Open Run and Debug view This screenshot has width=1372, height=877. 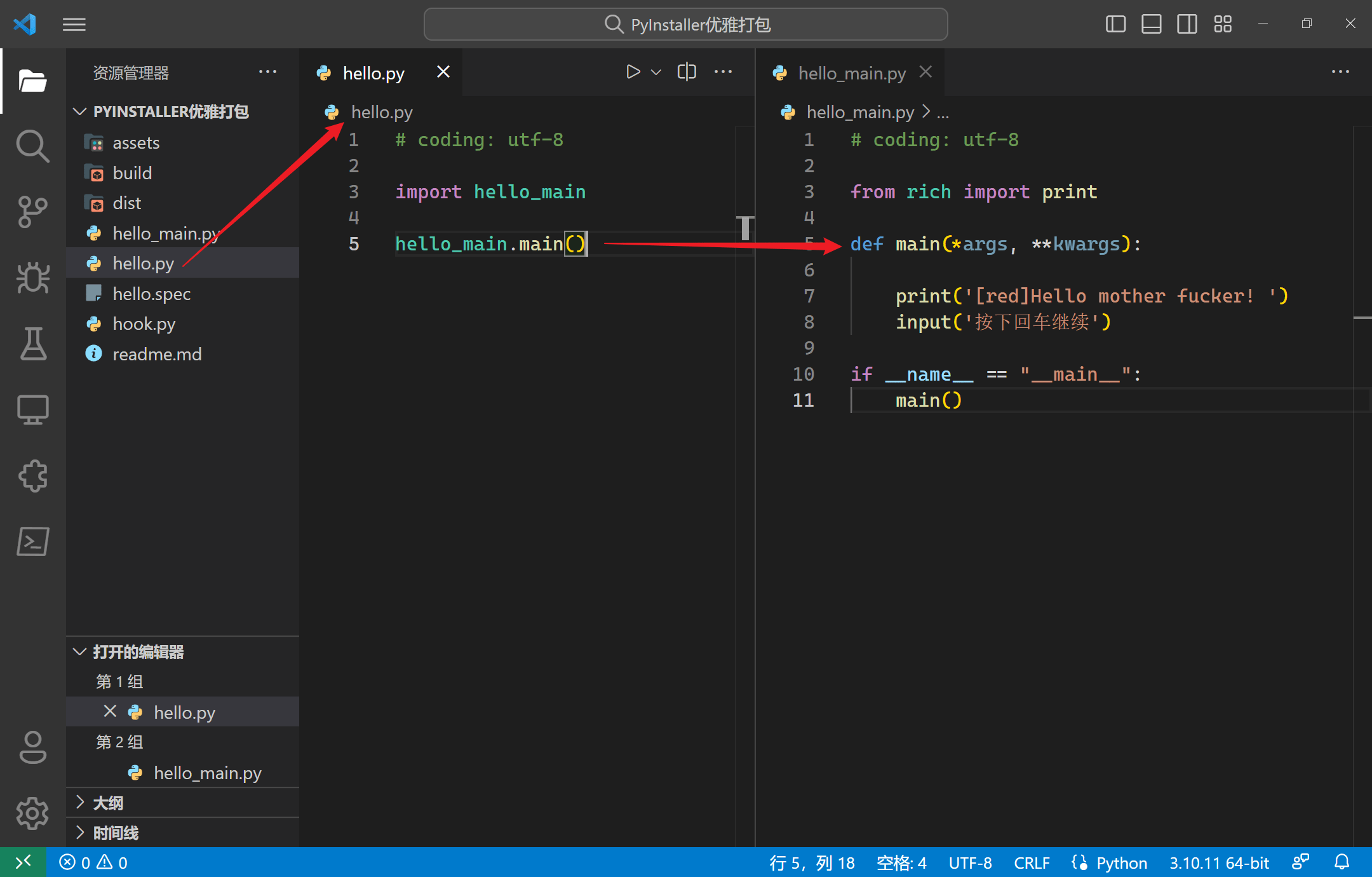(32, 278)
